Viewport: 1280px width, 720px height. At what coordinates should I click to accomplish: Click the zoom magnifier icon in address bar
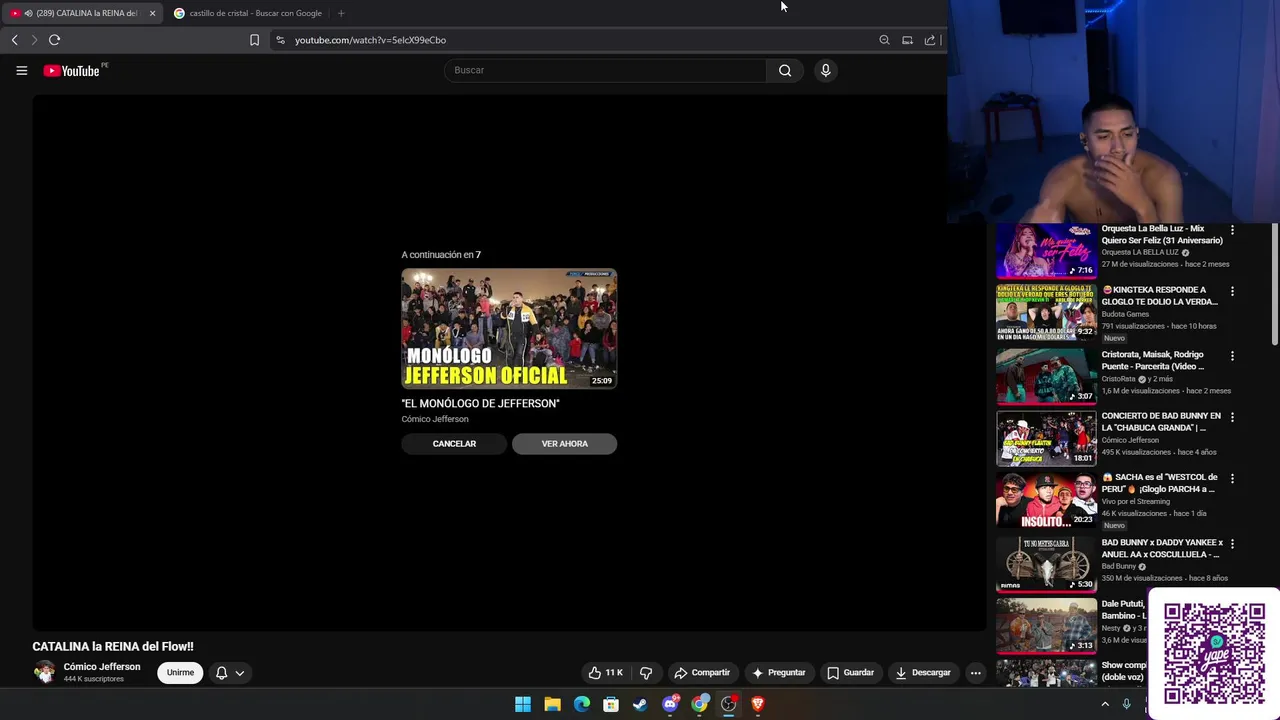[884, 40]
